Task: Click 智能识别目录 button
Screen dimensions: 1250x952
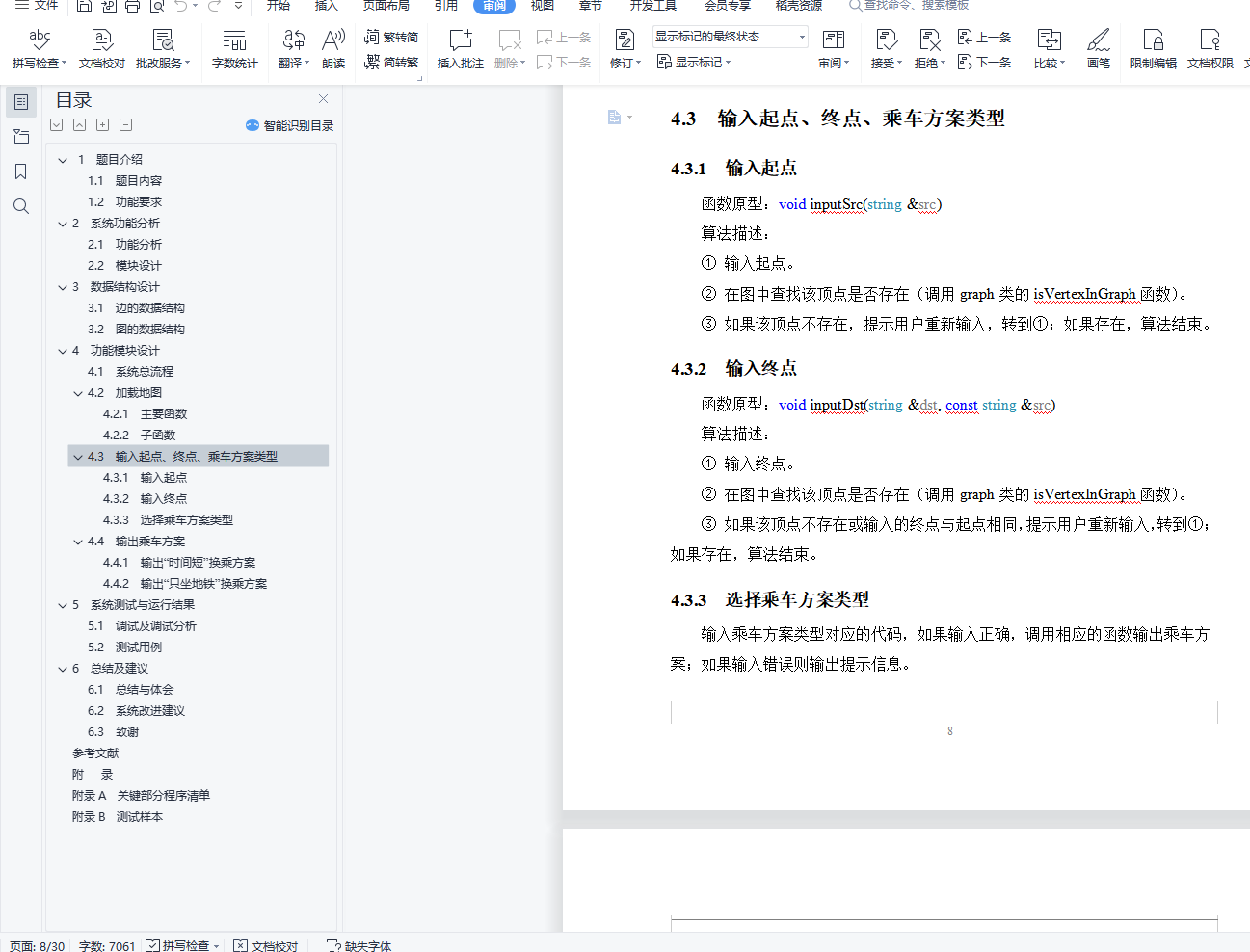Action: (290, 125)
